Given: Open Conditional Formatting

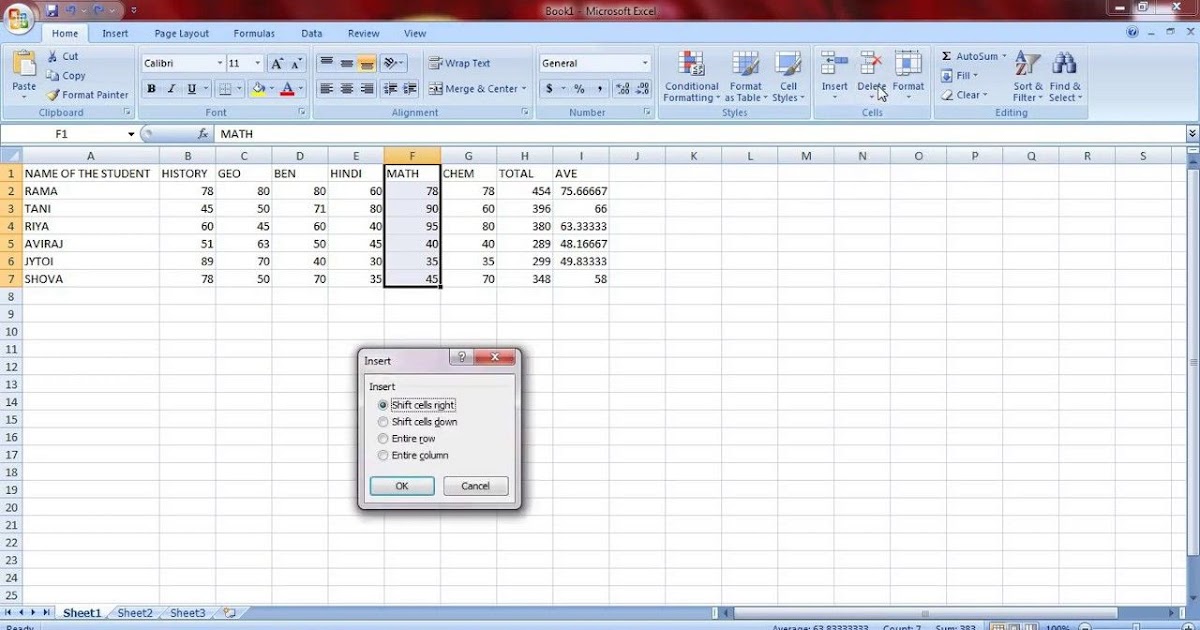Looking at the screenshot, I should pos(691,77).
